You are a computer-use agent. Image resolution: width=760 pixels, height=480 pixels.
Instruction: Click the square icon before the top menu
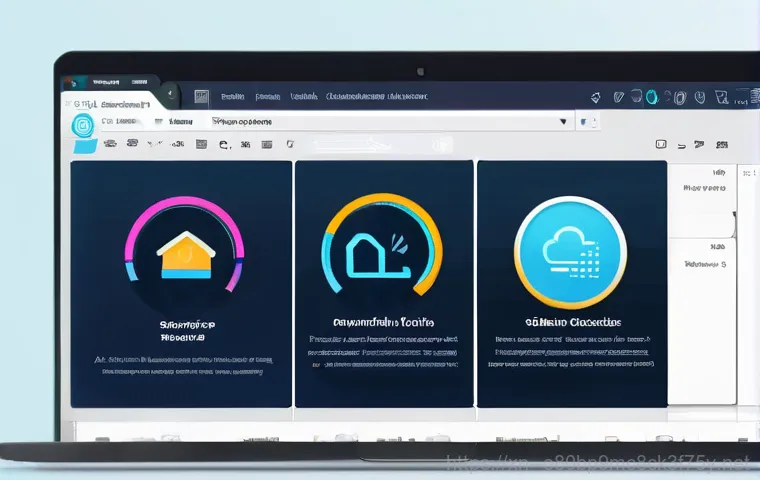point(201,97)
